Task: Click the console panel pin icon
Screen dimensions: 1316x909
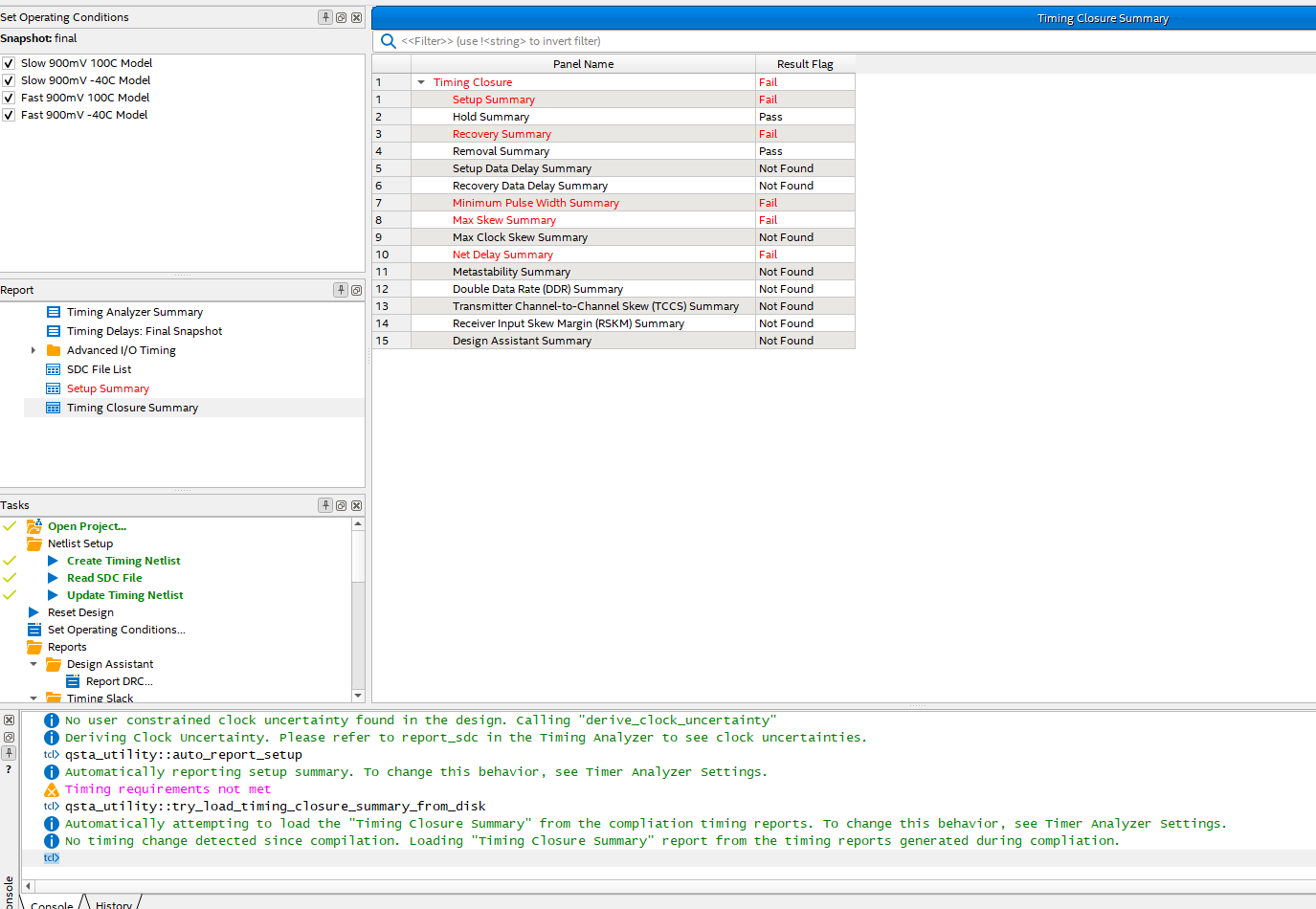Action: pos(9,753)
